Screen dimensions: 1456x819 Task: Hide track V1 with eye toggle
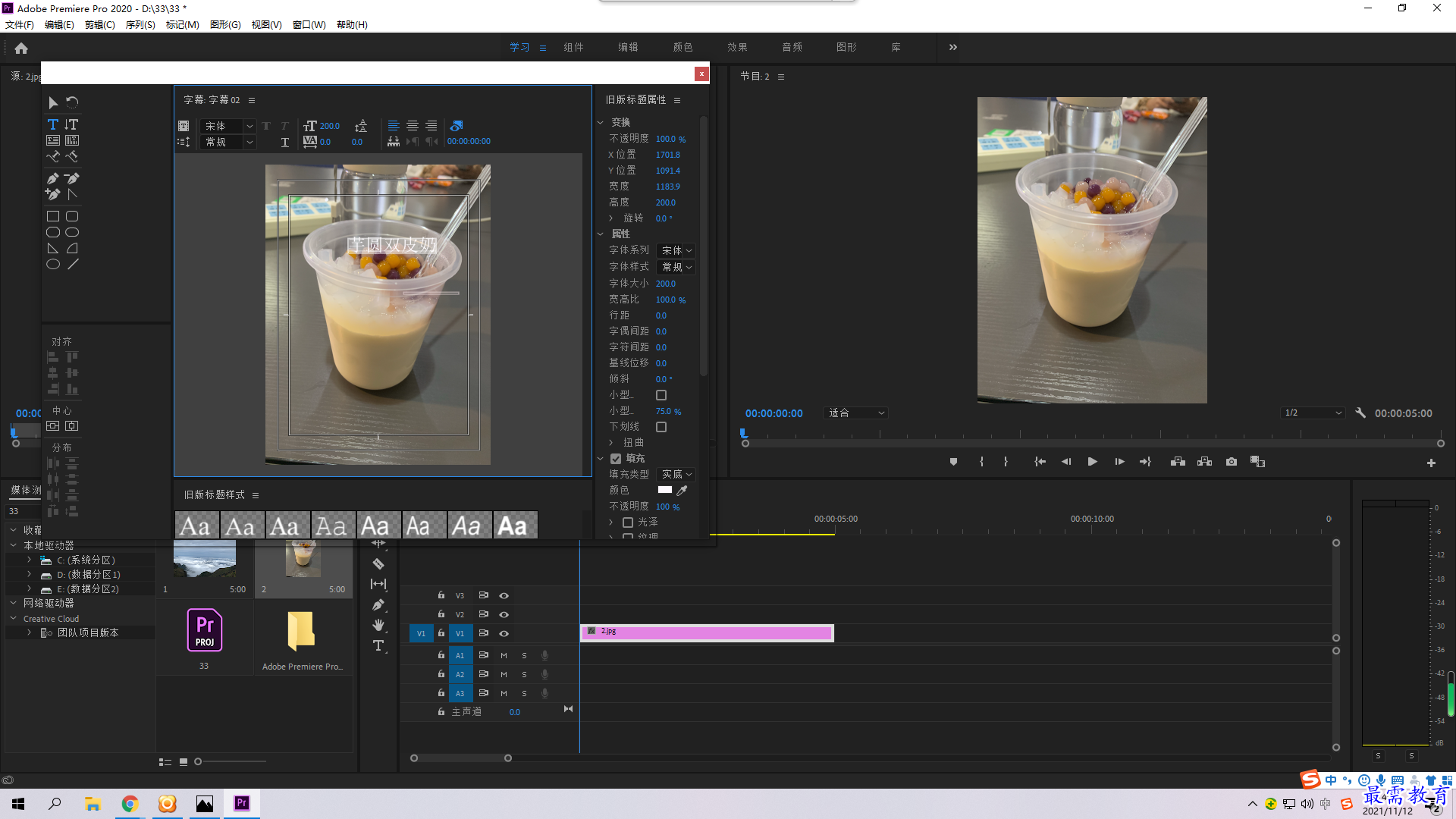(504, 634)
